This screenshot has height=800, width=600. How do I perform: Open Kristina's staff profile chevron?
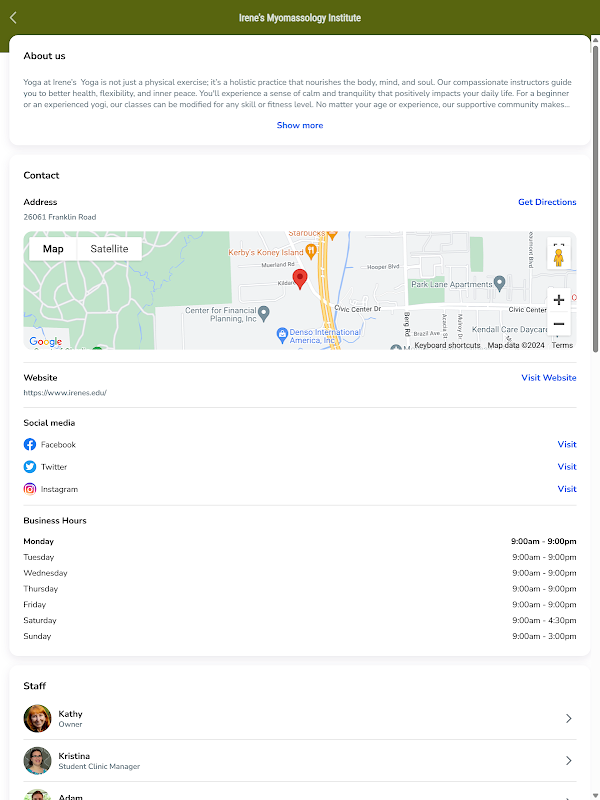pyautogui.click(x=568, y=761)
